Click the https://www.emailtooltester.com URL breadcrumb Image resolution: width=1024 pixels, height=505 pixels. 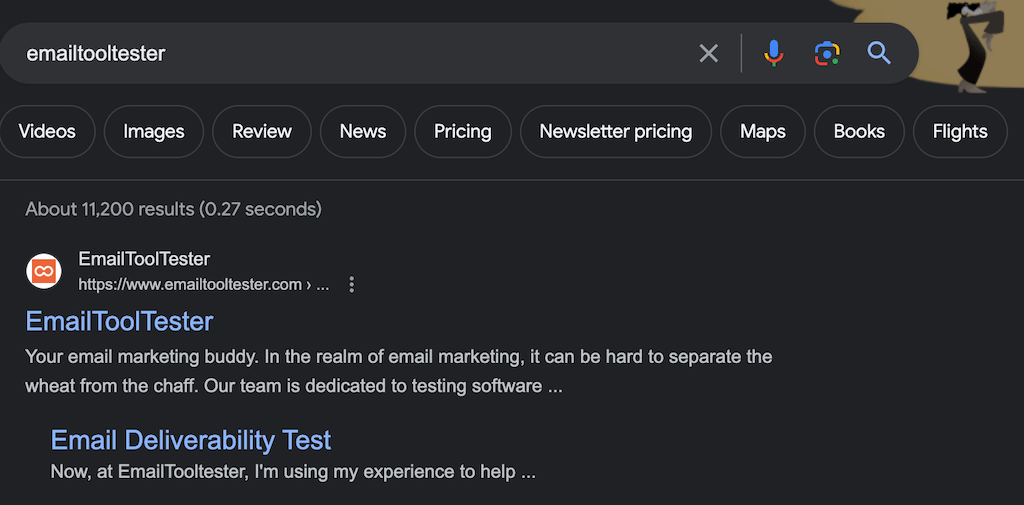(x=204, y=285)
